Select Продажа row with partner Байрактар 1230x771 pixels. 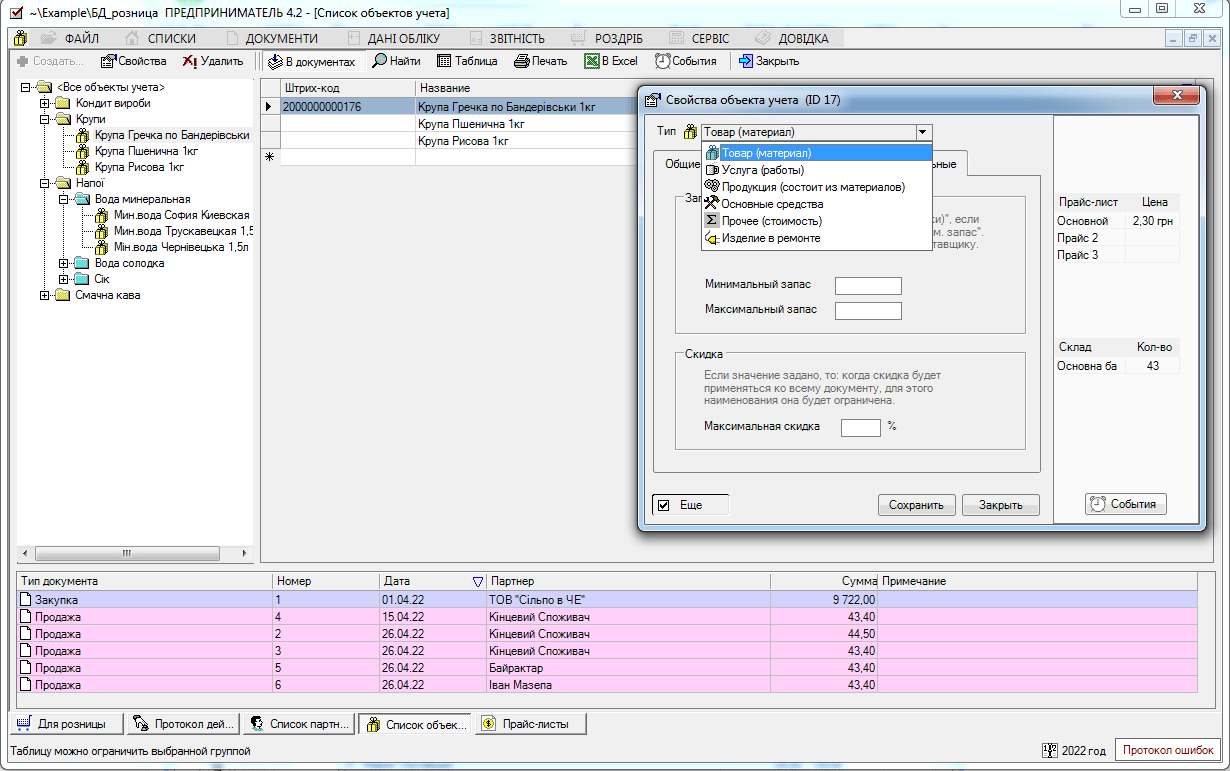607,668
